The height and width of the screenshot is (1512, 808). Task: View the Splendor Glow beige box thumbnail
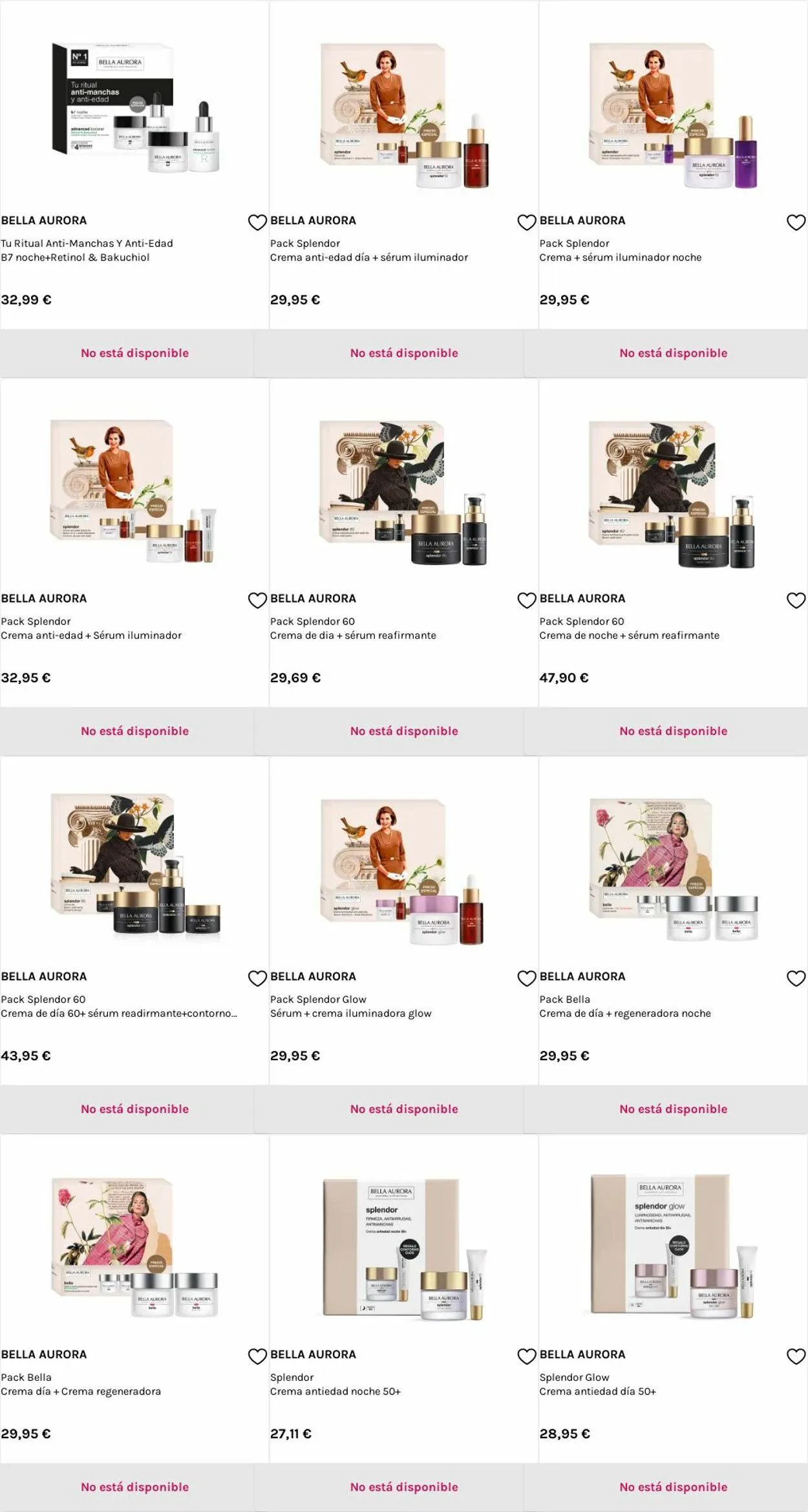673,1247
